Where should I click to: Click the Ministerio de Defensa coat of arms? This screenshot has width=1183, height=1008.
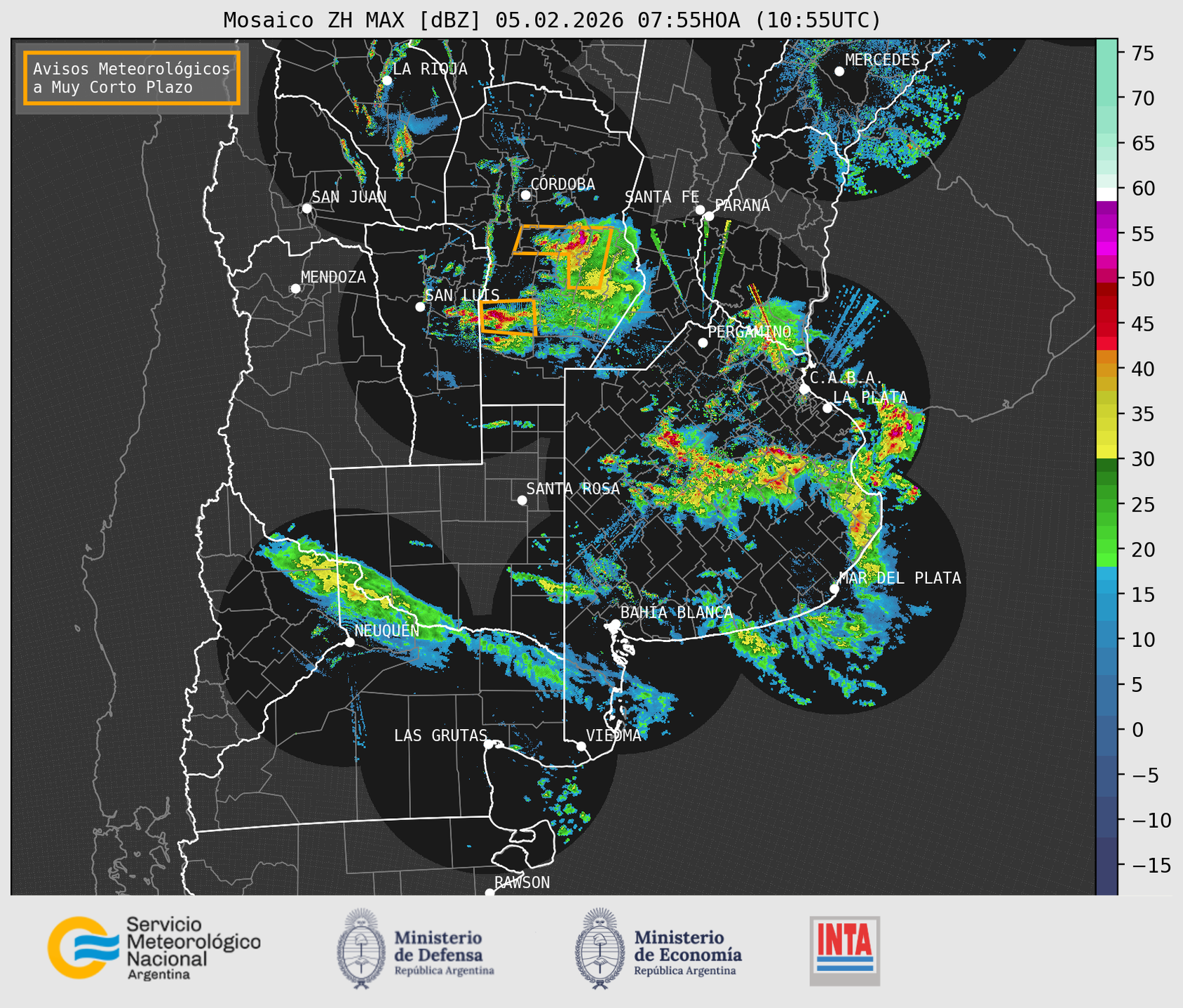[361, 949]
